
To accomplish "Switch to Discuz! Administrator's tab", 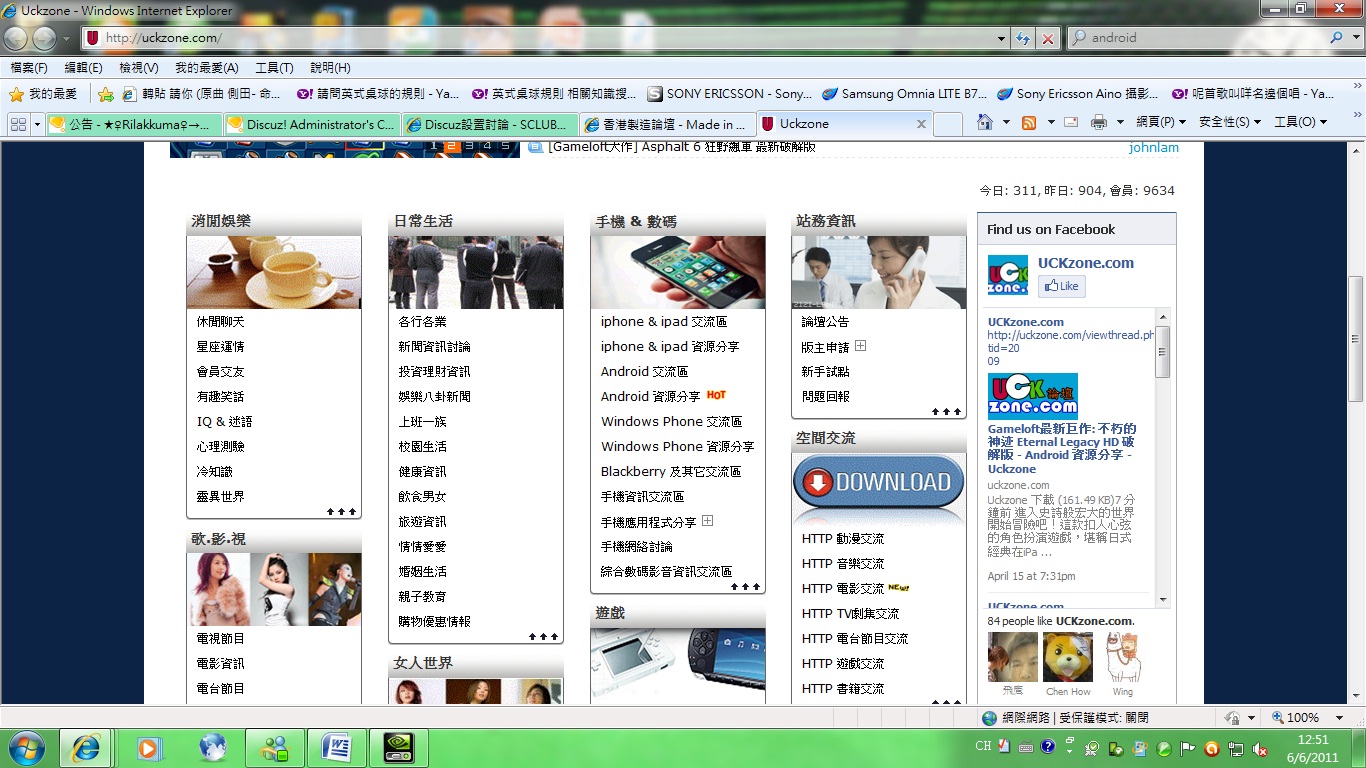I will 312,124.
